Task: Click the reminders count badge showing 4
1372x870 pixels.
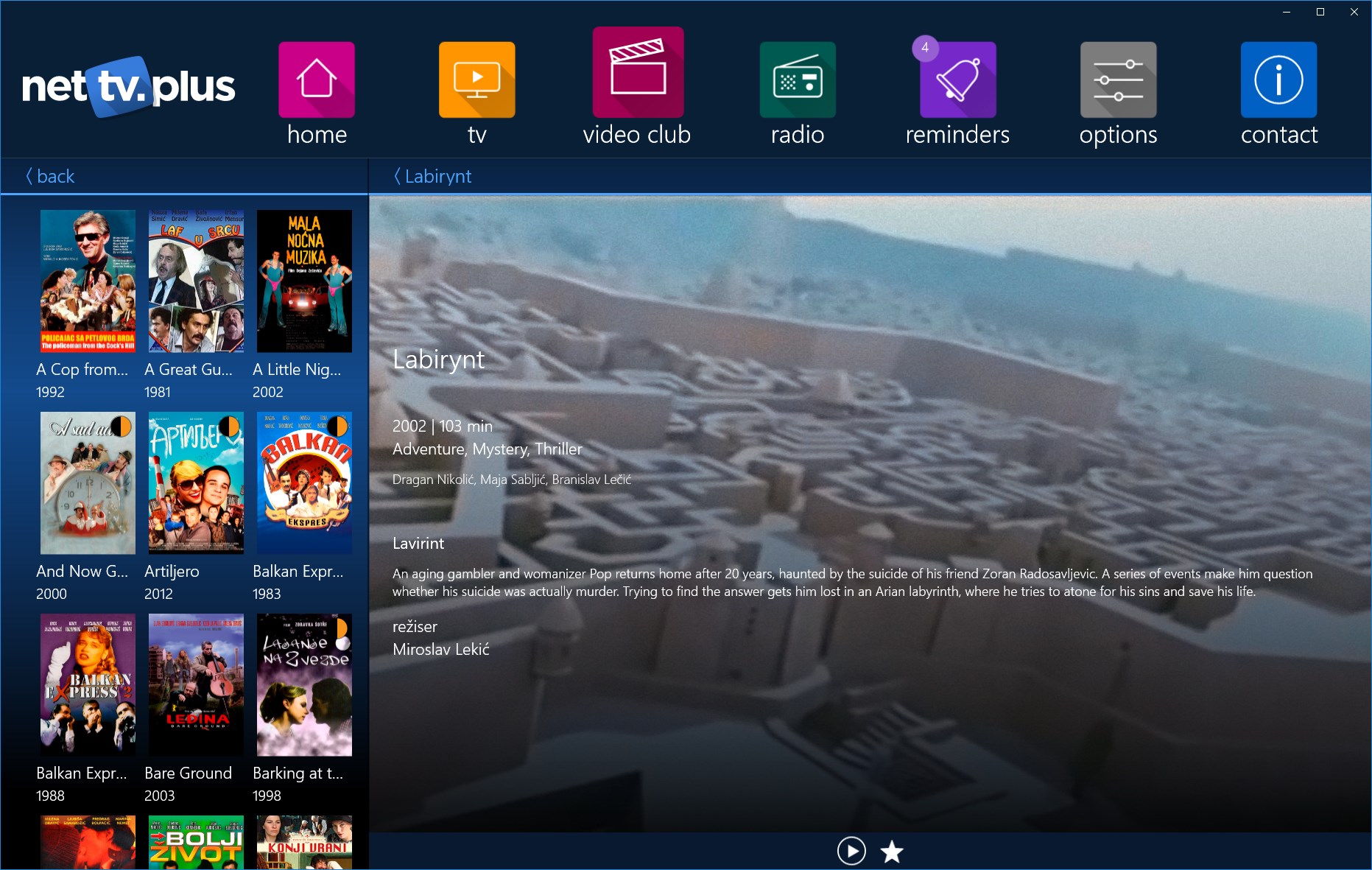Action: point(925,47)
